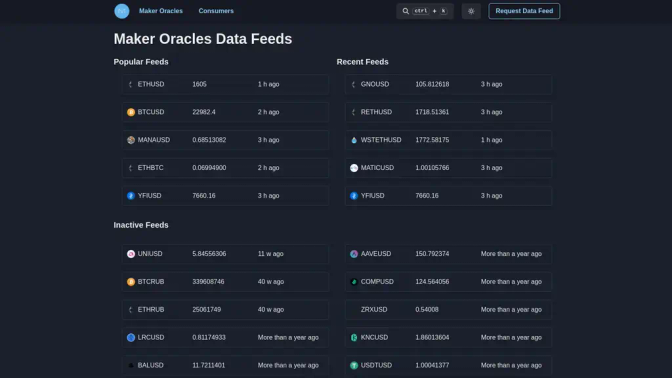Image resolution: width=672 pixels, height=378 pixels.
Task: Click the WSTETHUSD droplet icon
Action: click(x=354, y=140)
